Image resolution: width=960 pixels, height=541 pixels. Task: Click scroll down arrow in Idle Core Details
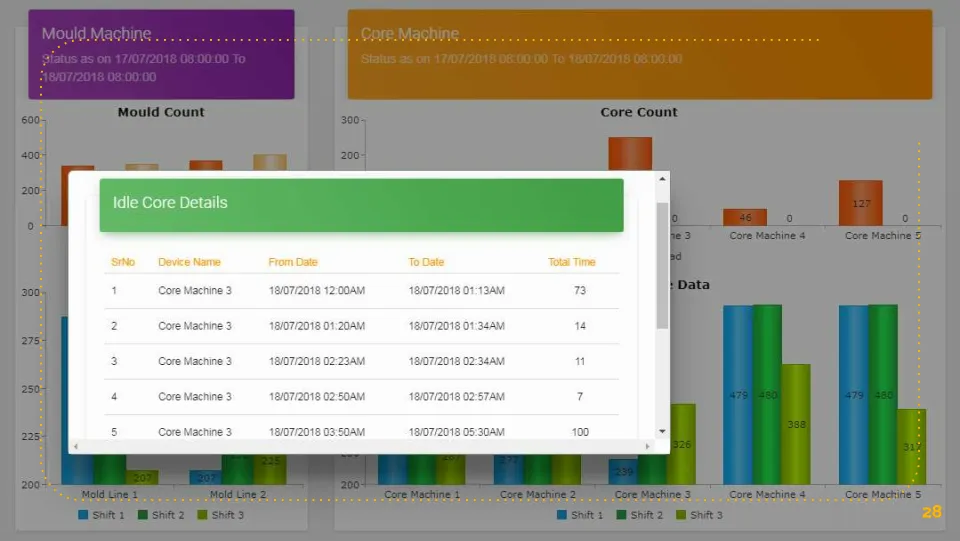[662, 431]
